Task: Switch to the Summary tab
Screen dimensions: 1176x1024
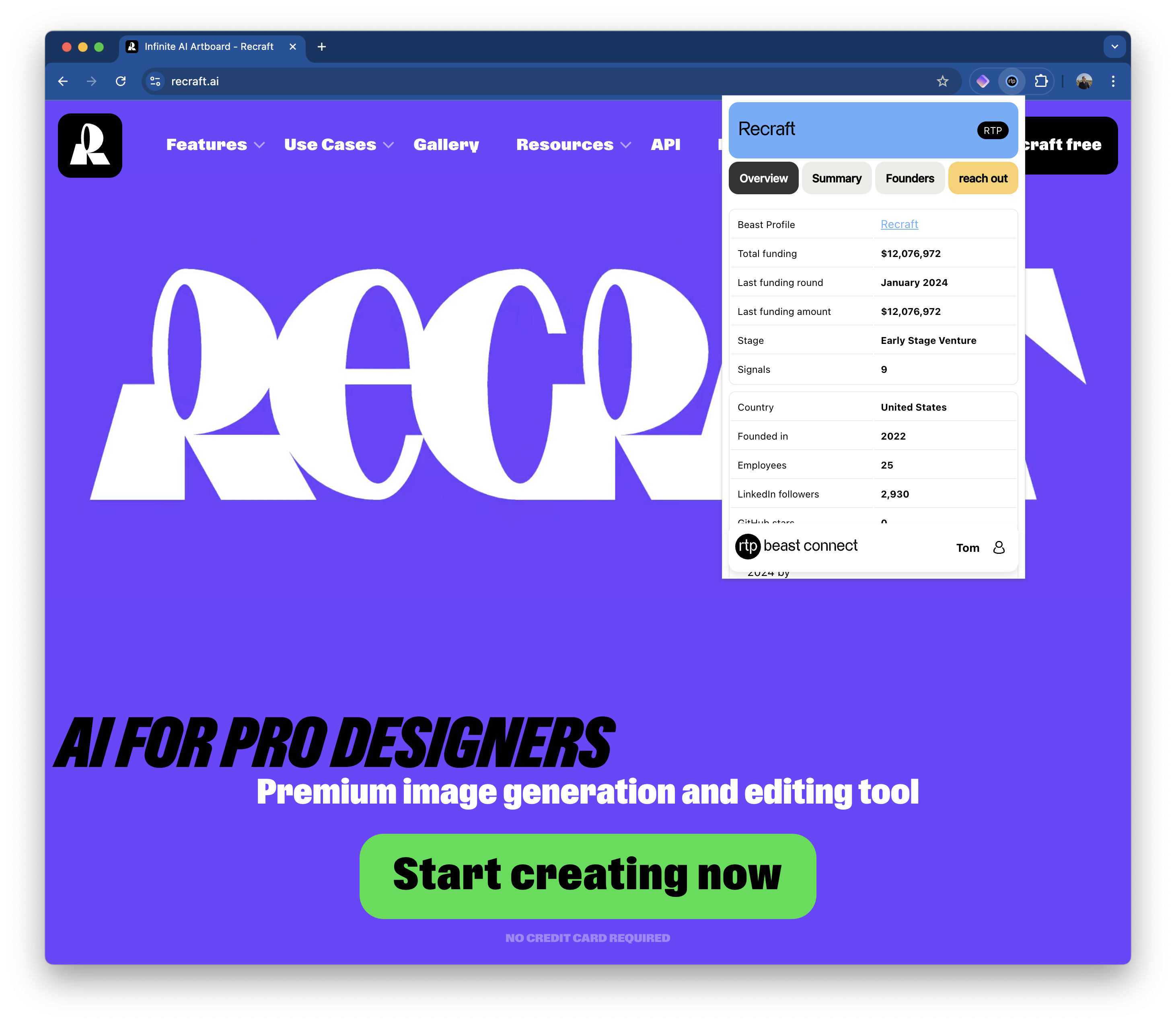Action: tap(836, 179)
